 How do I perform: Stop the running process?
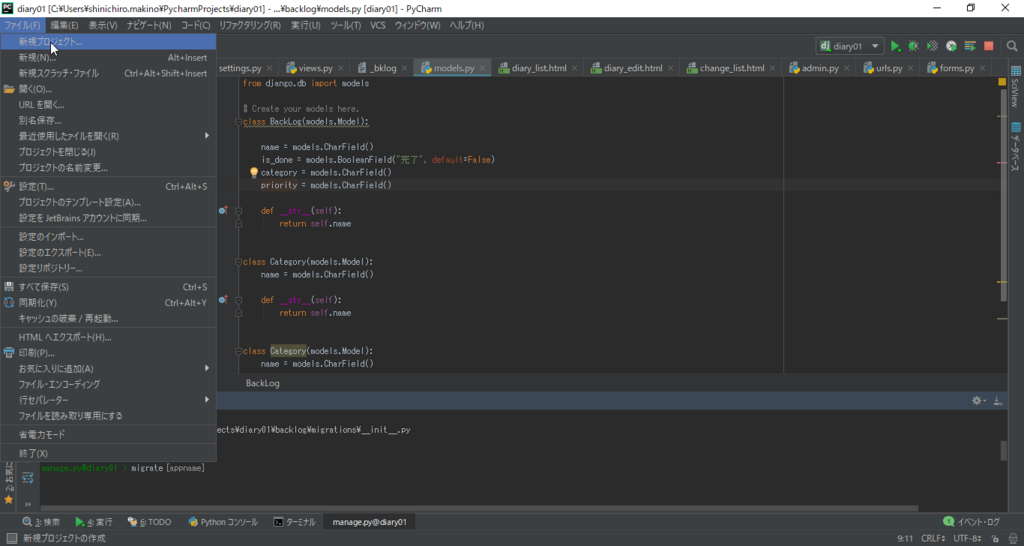989,46
